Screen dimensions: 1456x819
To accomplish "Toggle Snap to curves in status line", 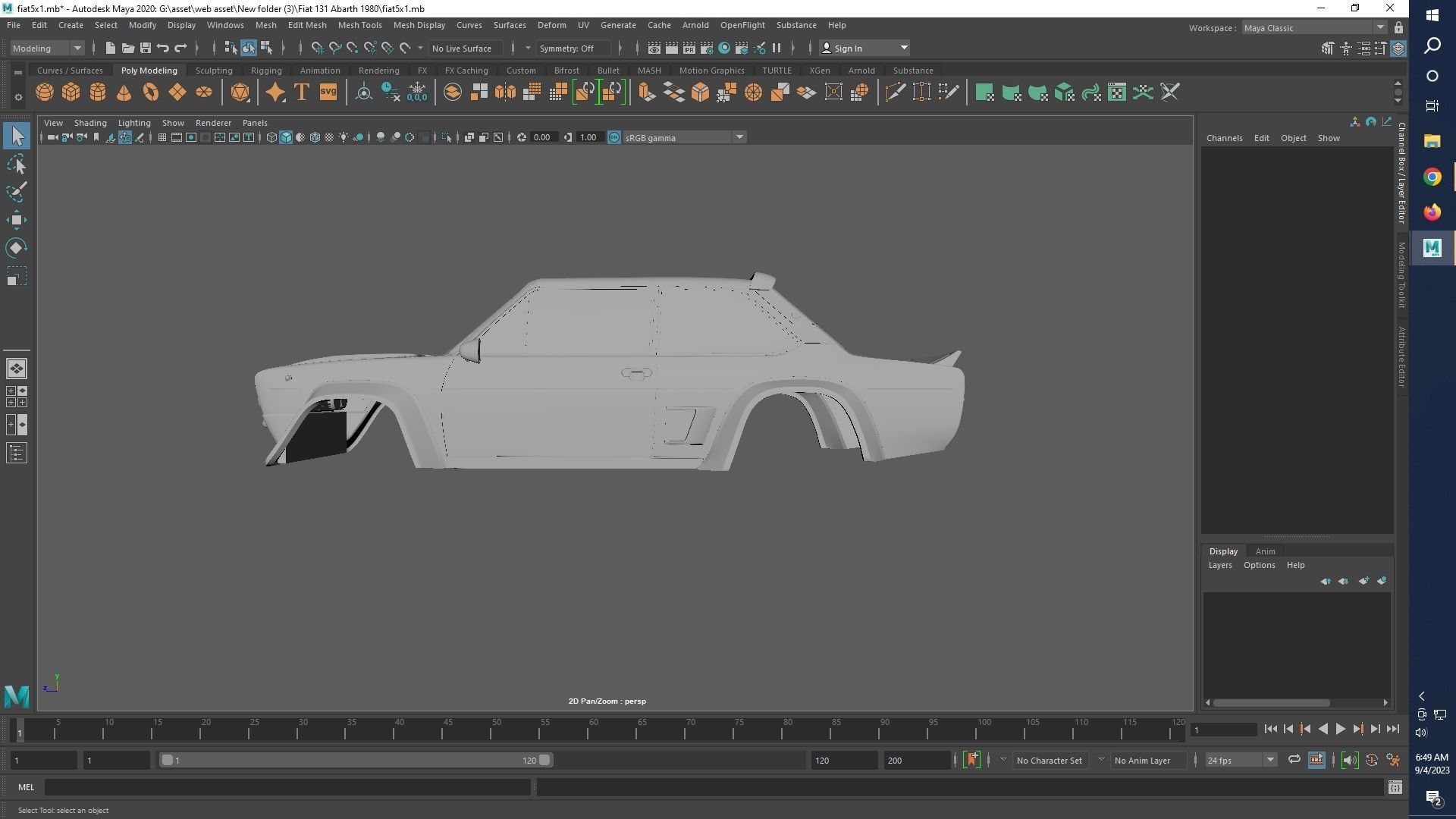I will [335, 49].
